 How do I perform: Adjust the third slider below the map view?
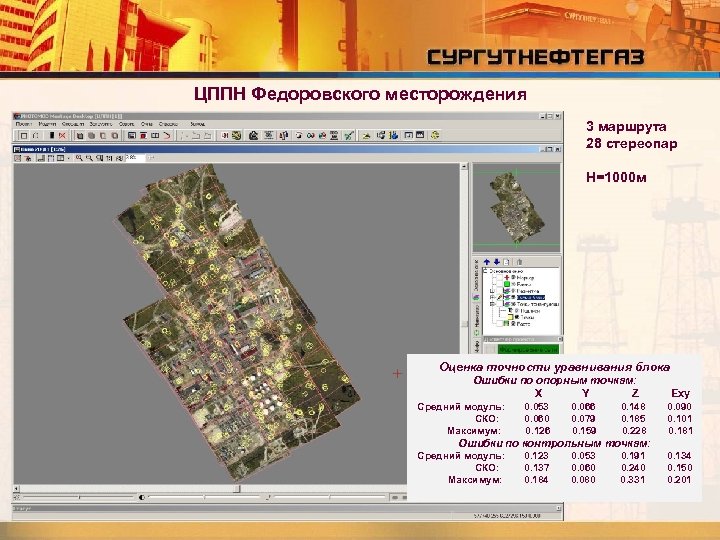pos(331,497)
